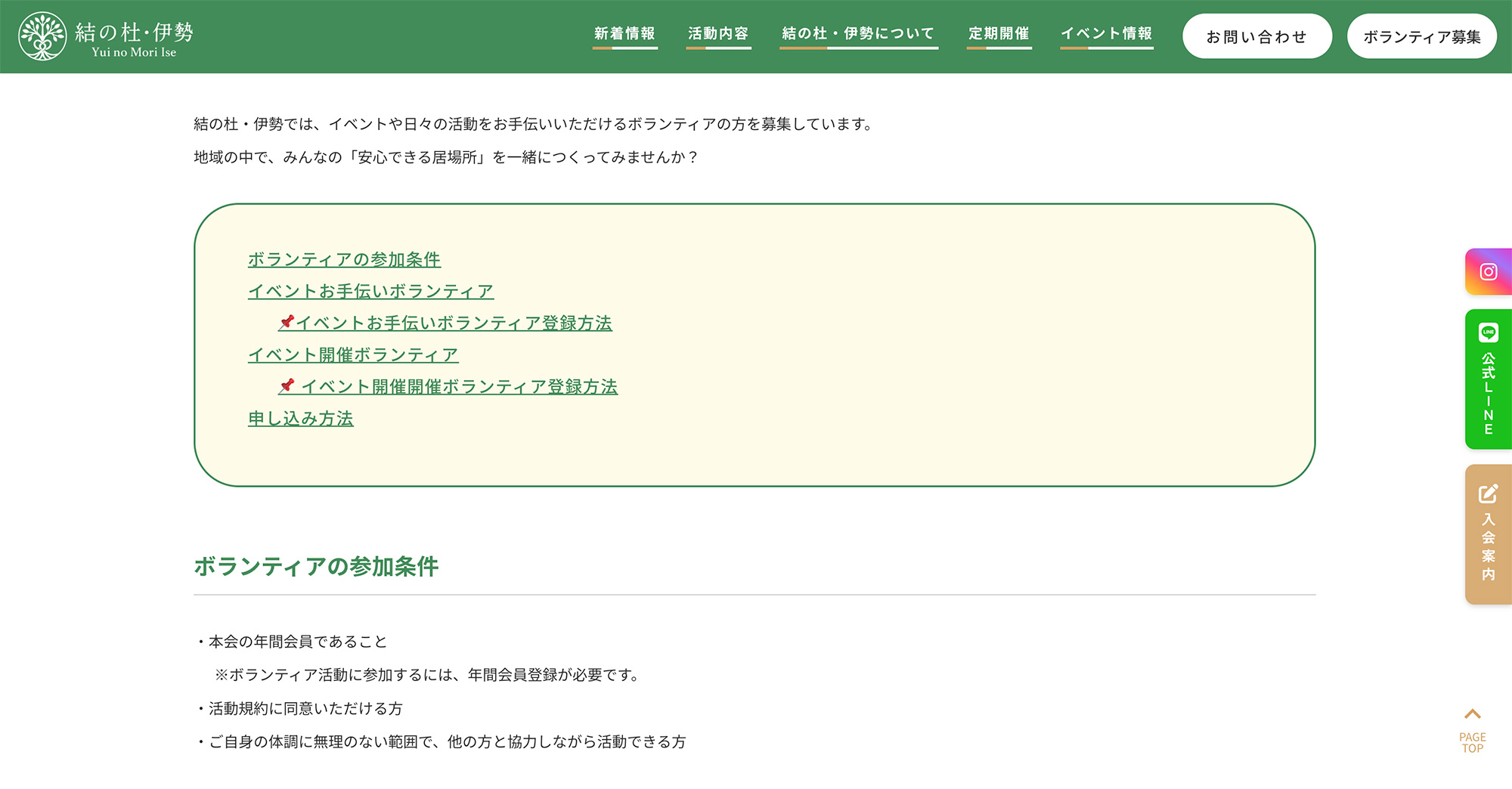Jump to 申し込み方法 section link
Screen dimensions: 1512x789
click(x=301, y=419)
